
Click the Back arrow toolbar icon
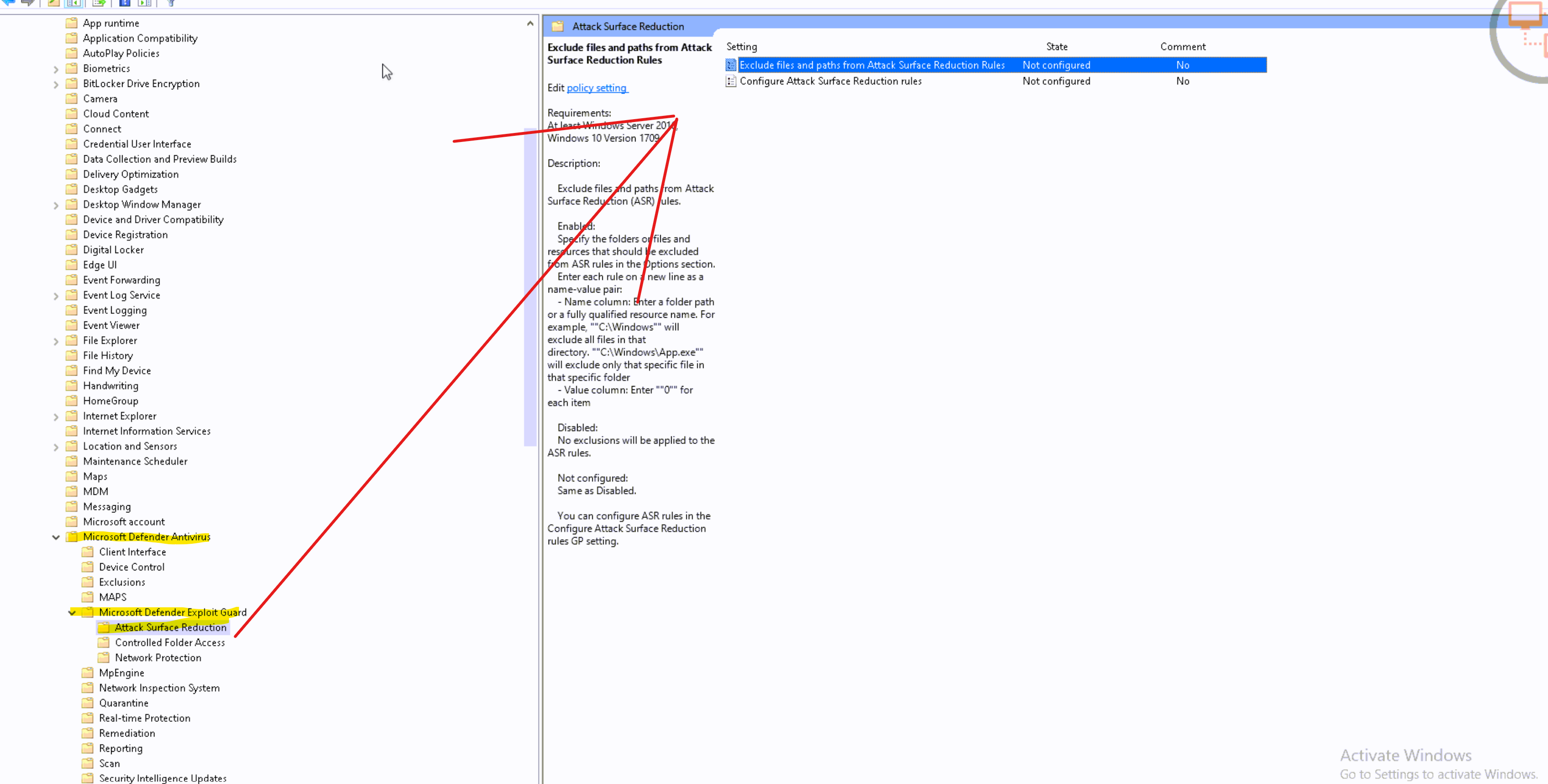pos(9,2)
